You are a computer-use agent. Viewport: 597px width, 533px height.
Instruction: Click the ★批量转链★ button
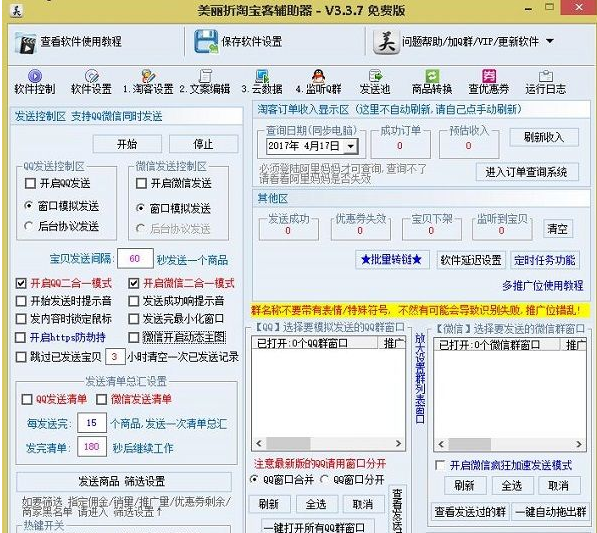(392, 260)
